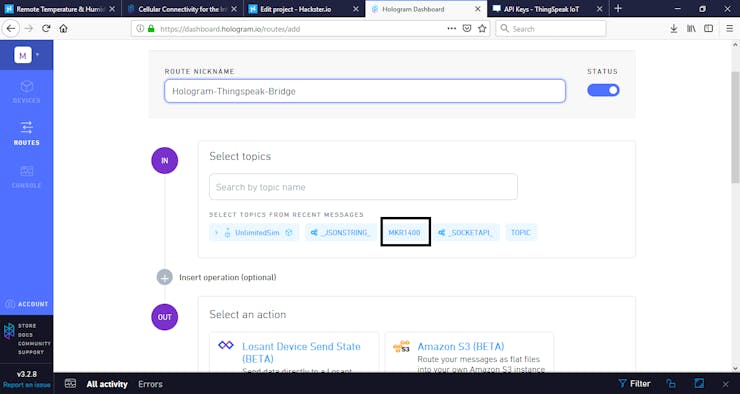This screenshot has width=740, height=394.
Task: Open the Support link in sidebar
Action: pos(31,352)
